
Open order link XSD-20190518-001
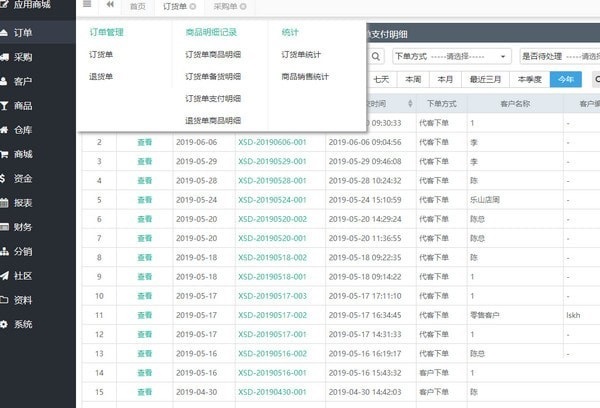click(272, 277)
